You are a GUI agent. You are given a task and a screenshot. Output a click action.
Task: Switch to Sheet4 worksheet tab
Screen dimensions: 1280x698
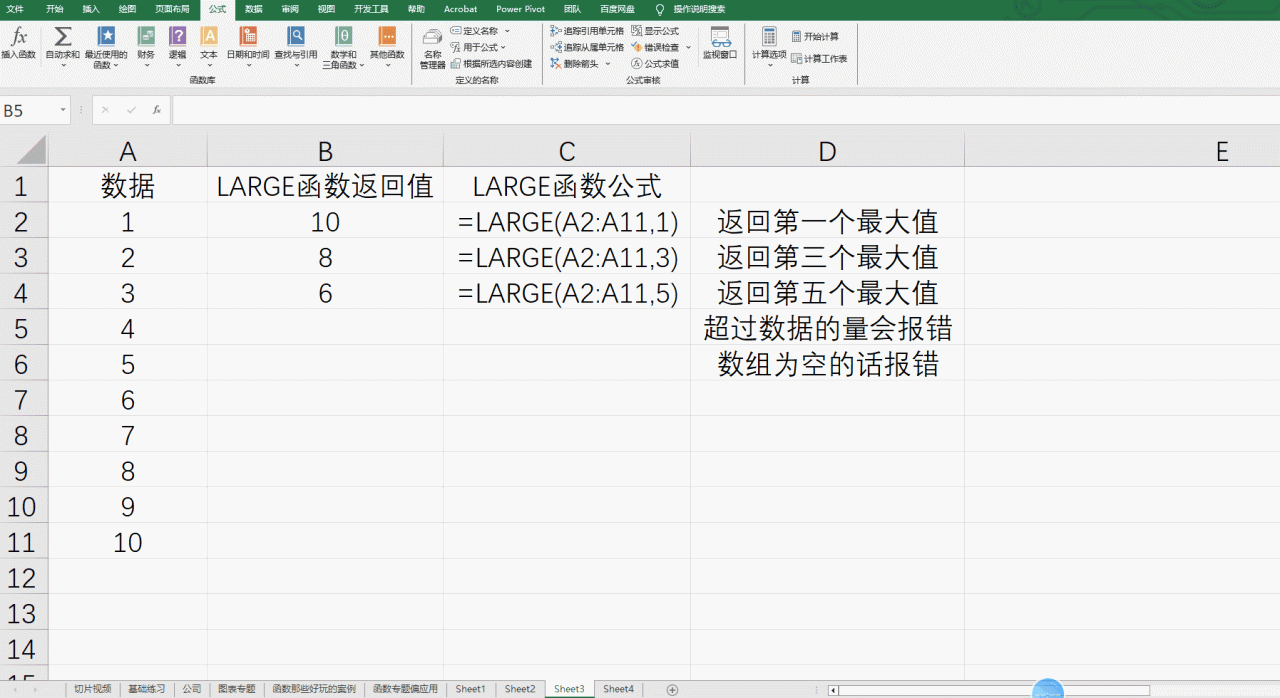click(618, 689)
